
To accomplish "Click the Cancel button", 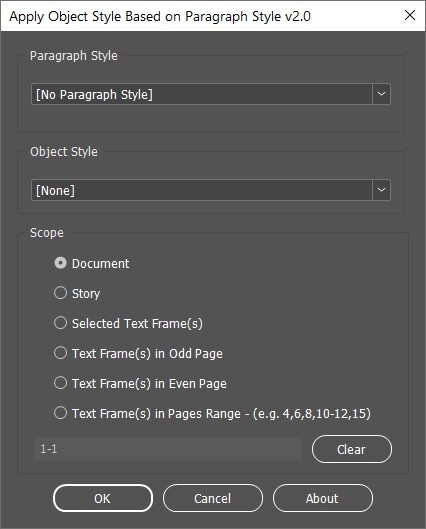I will 212,498.
